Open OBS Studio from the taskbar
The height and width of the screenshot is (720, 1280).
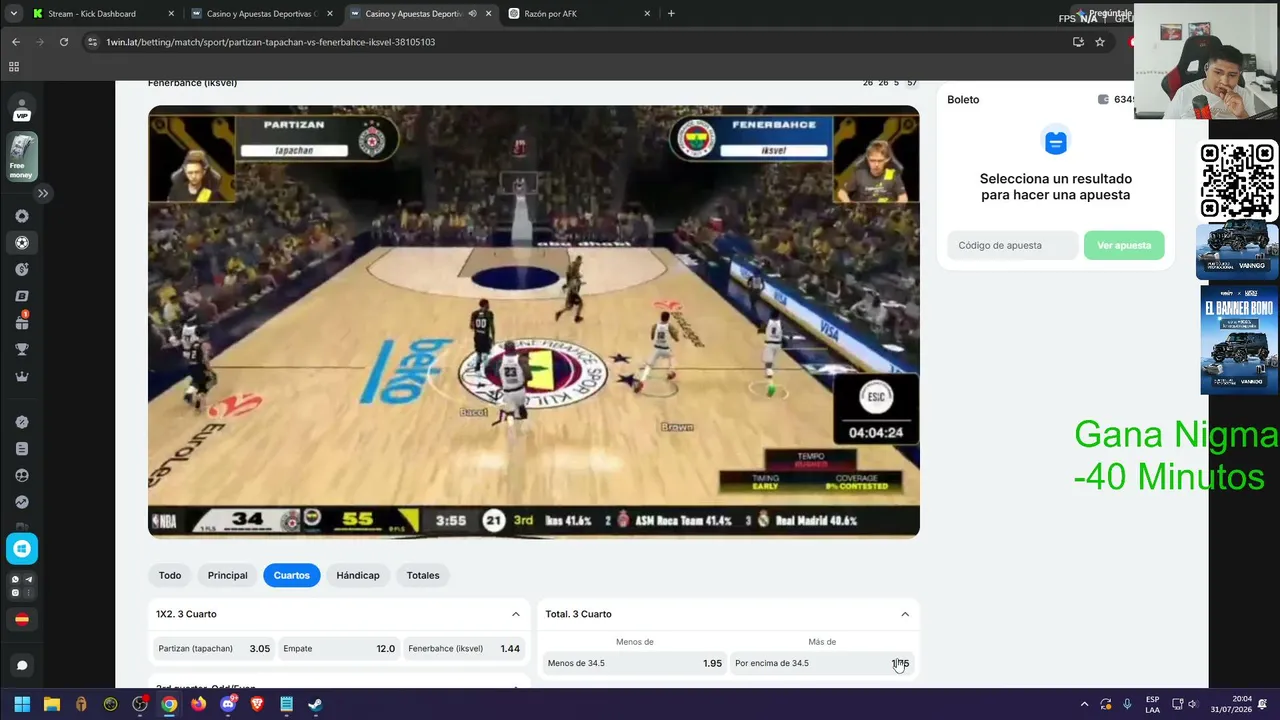tap(140, 704)
